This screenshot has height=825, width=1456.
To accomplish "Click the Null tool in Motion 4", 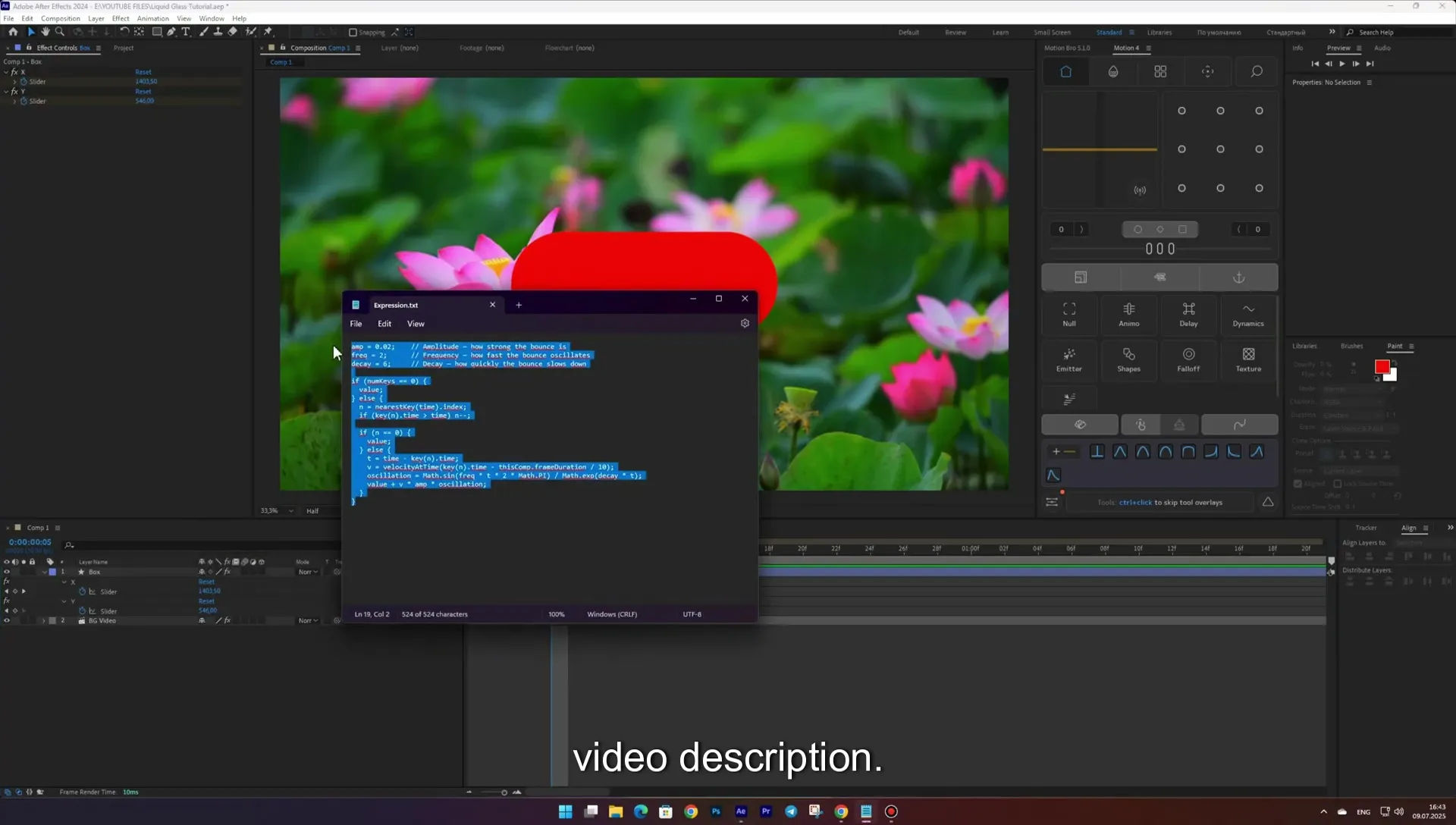I will pyautogui.click(x=1069, y=314).
